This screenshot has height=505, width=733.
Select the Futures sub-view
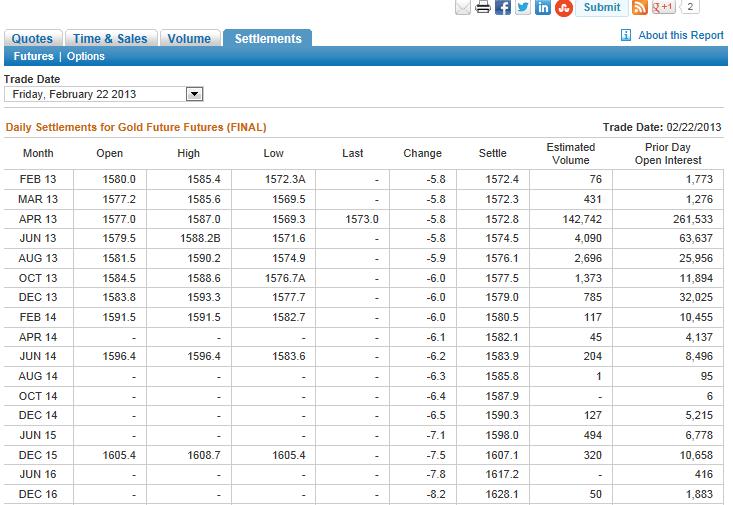[x=33, y=57]
